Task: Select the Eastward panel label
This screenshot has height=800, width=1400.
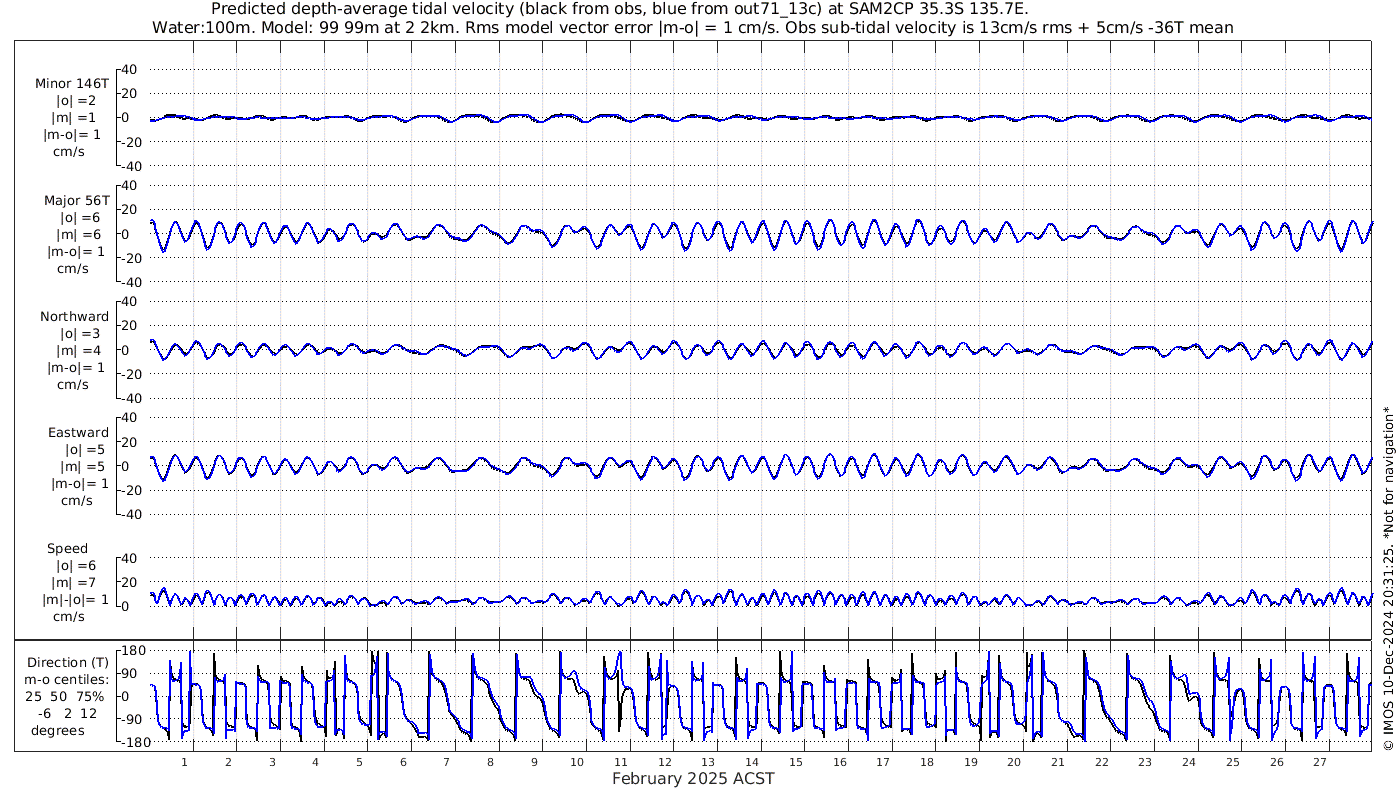Action: pyautogui.click(x=79, y=433)
